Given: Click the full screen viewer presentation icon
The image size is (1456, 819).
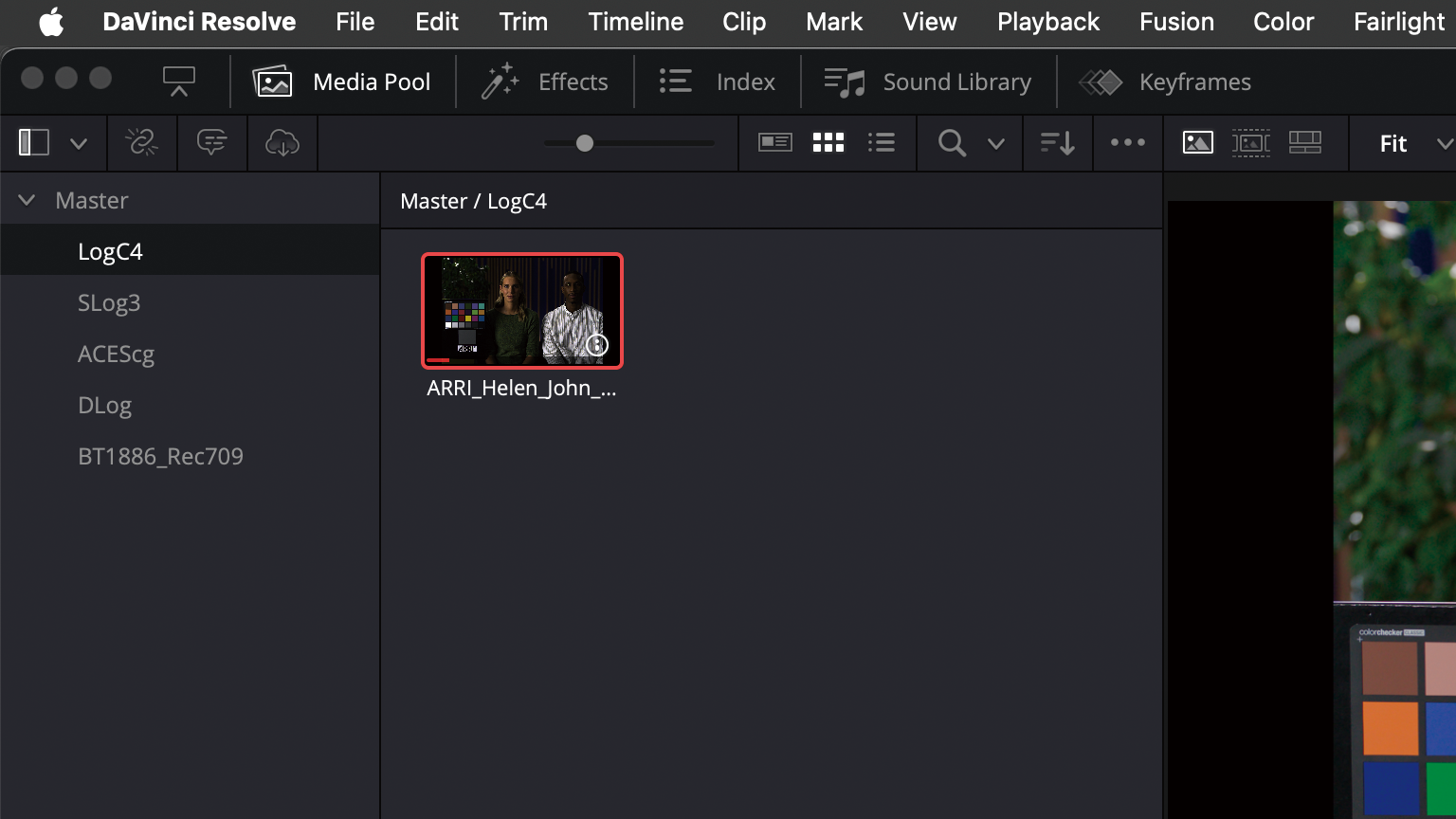Looking at the screenshot, I should 178,82.
